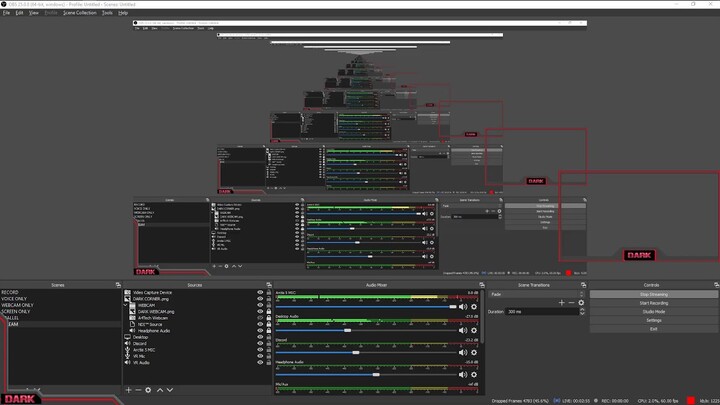The image size is (720, 405).
Task: Mute the Discord audio channel
Action: coord(463,352)
